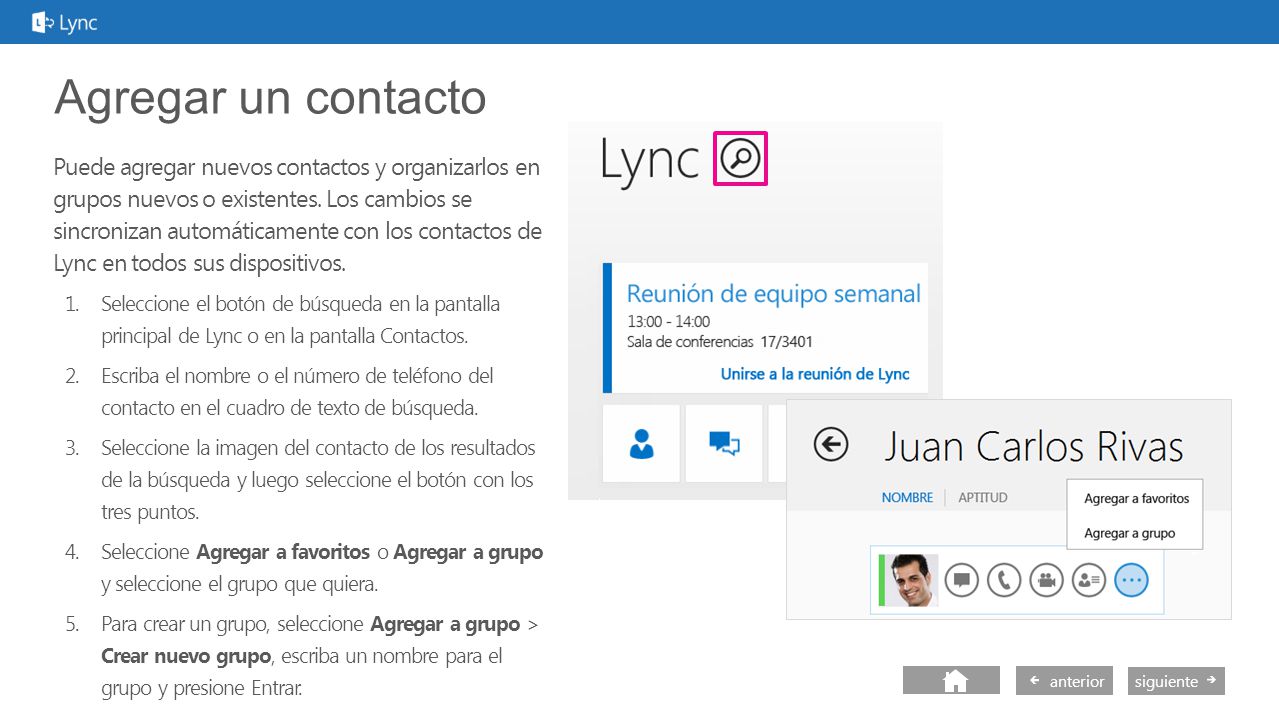The height and width of the screenshot is (720, 1279).
Task: Click the large Lync title in screenshot
Action: (x=650, y=160)
